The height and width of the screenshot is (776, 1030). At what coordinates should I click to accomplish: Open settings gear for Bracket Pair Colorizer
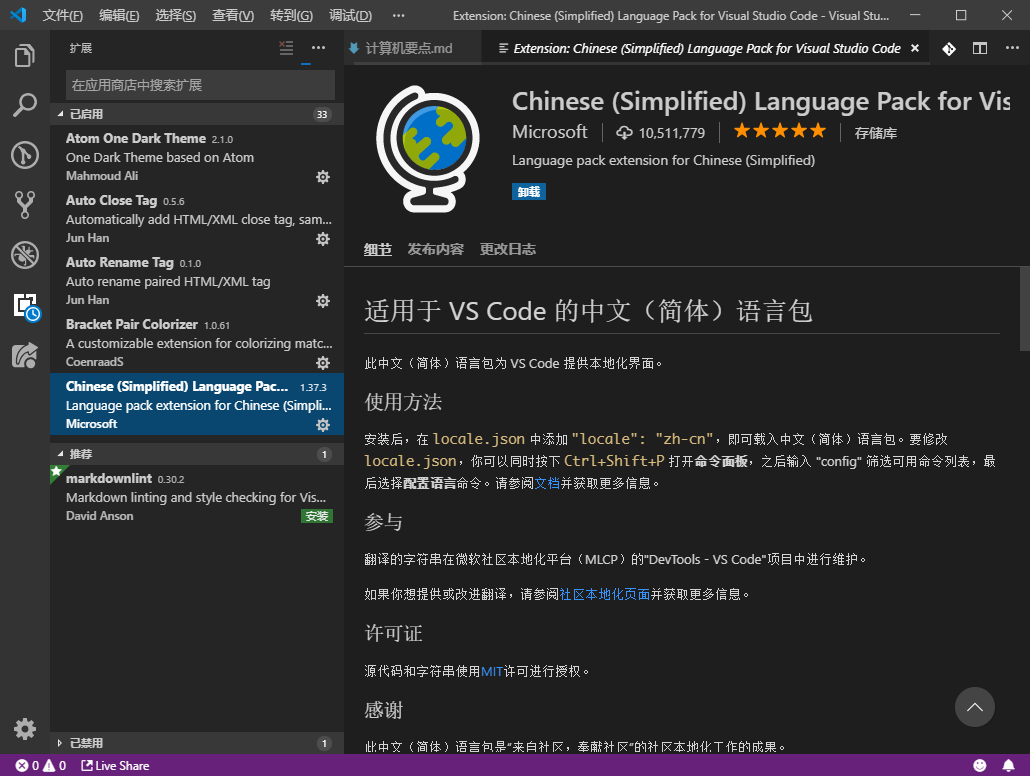pyautogui.click(x=323, y=363)
